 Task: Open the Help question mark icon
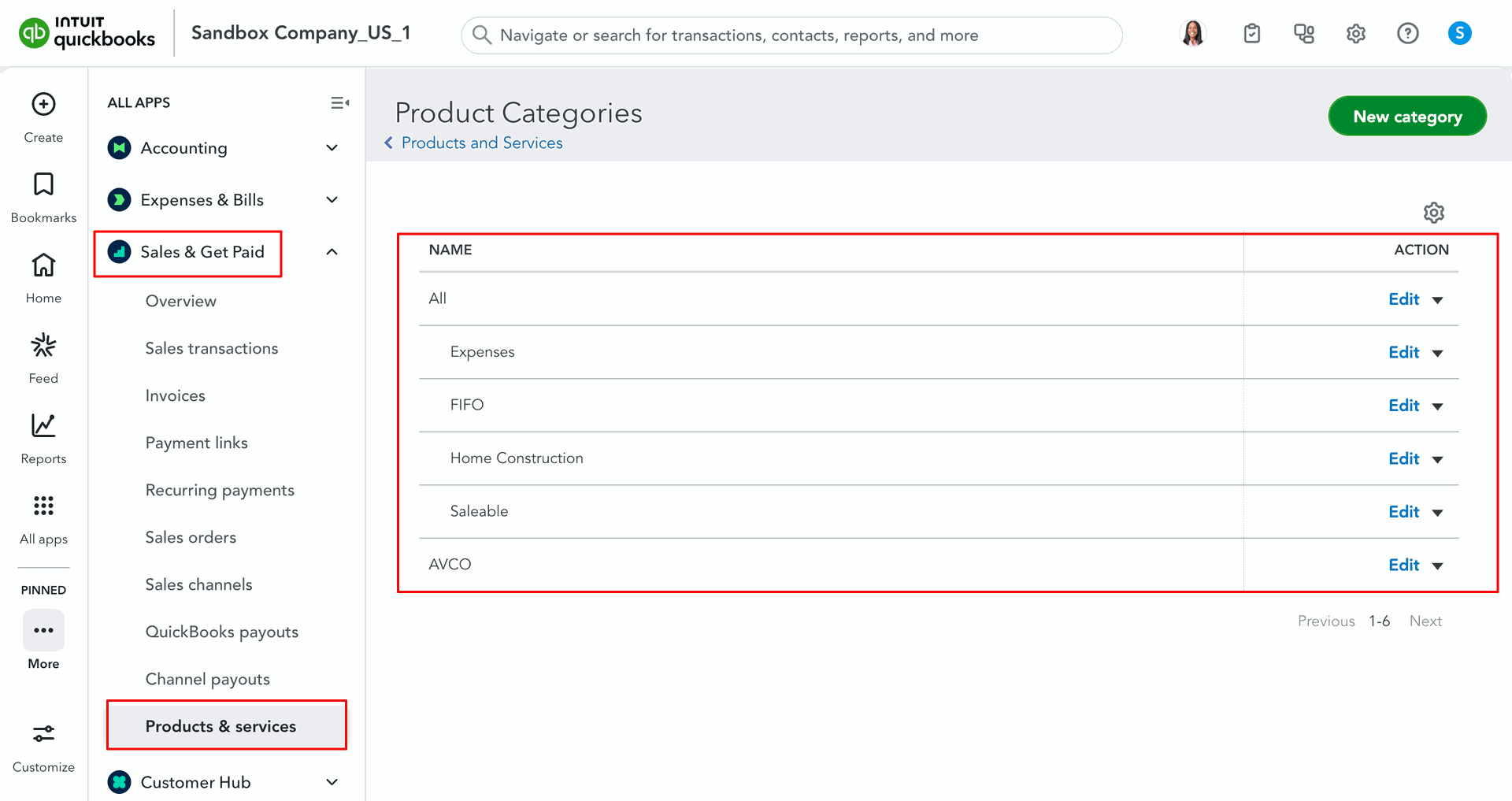(1407, 34)
